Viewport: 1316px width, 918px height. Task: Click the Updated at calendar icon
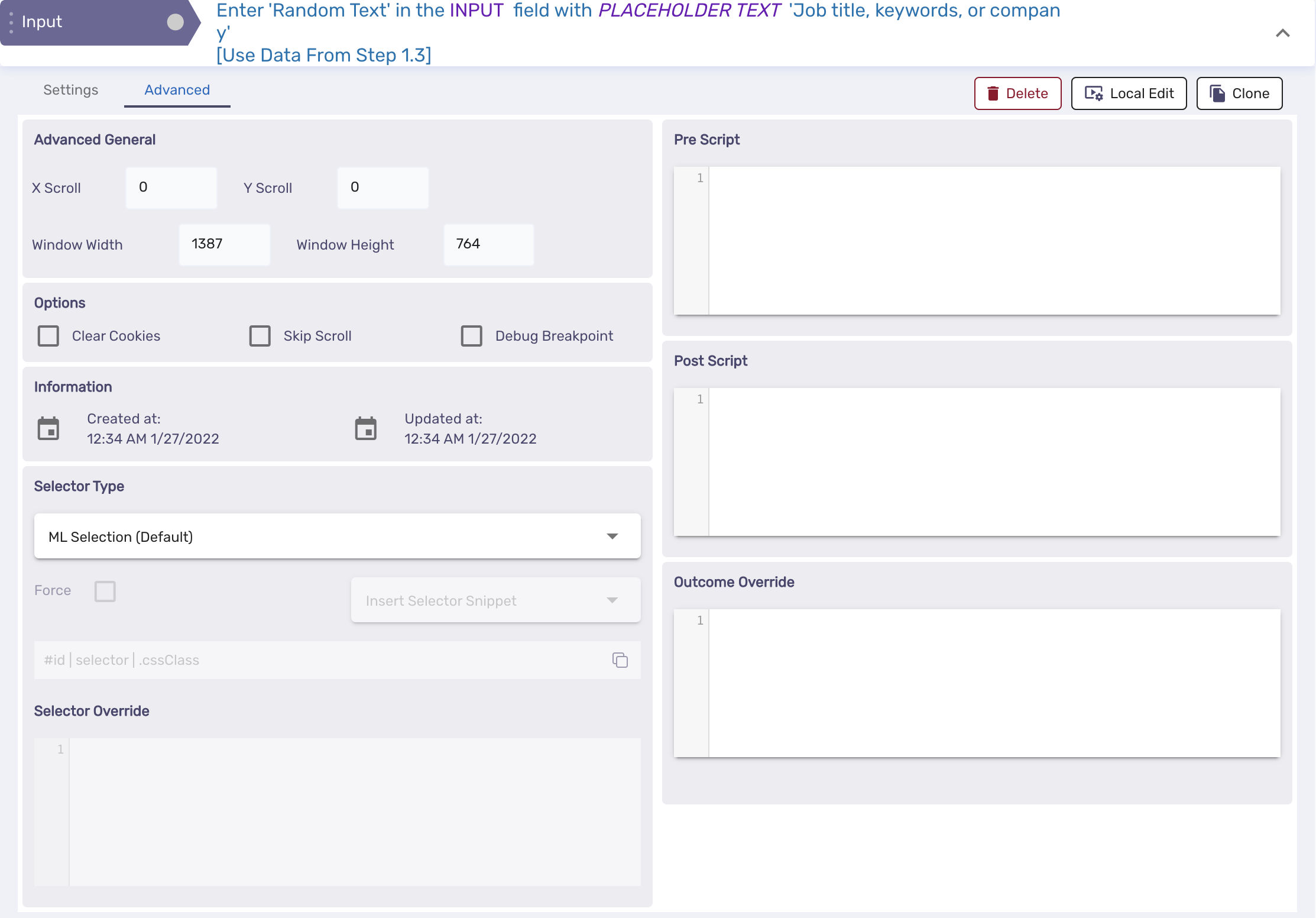click(x=366, y=429)
